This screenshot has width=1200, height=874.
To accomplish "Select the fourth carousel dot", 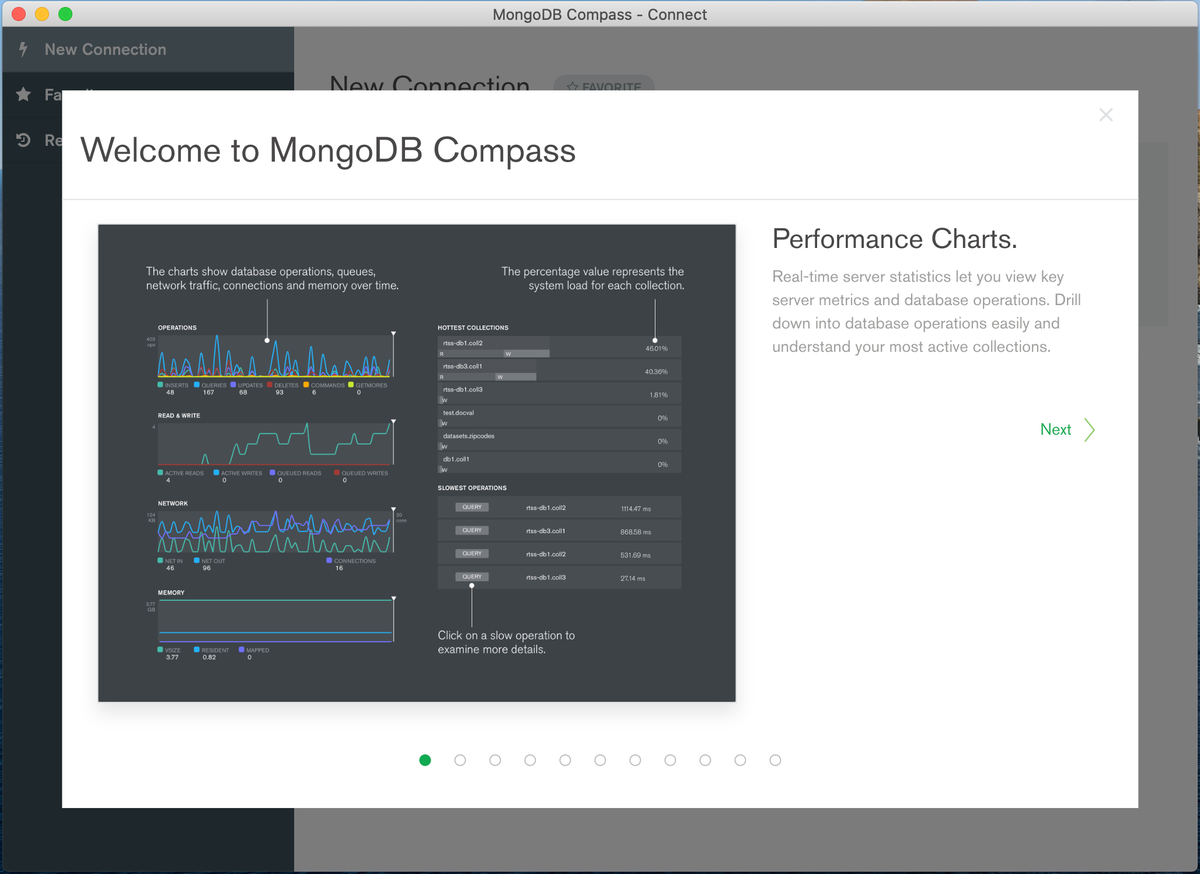I will 530,760.
